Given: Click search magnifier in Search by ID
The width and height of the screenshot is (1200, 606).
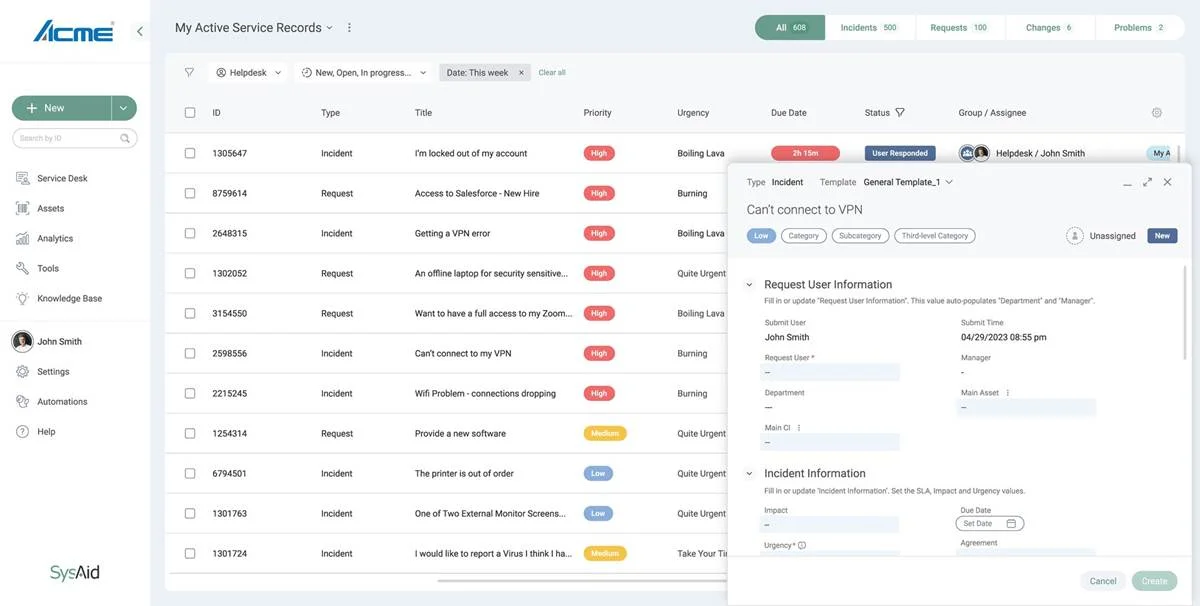Looking at the screenshot, I should [125, 138].
